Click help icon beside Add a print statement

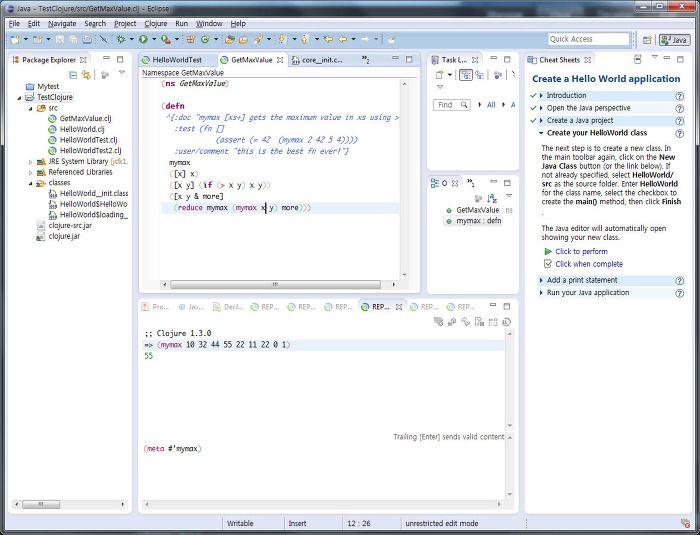tap(679, 281)
